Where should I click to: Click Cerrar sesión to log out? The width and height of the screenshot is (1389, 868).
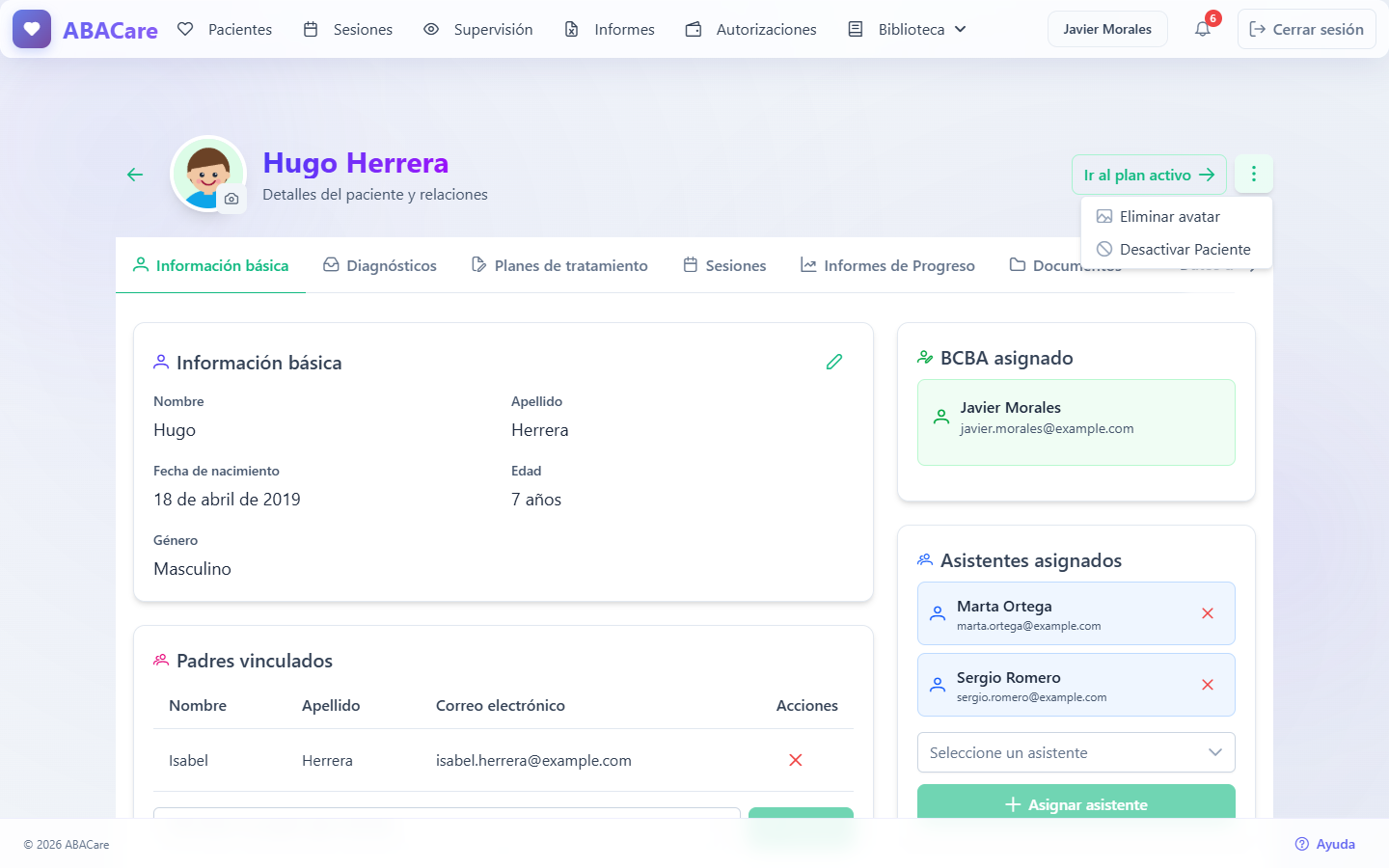[x=1307, y=29]
